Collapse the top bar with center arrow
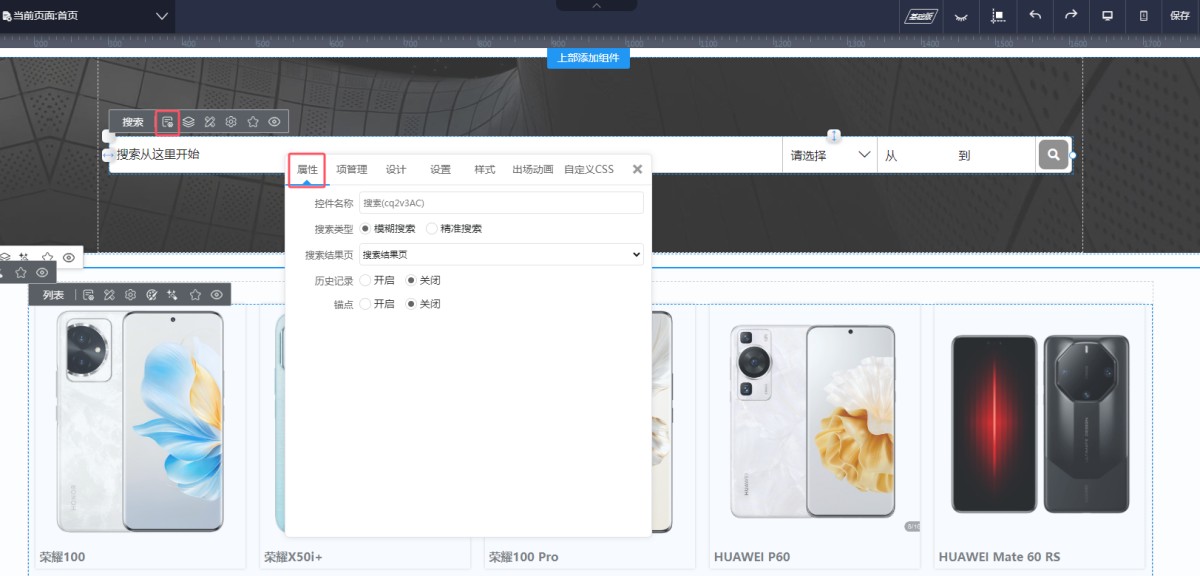The width and height of the screenshot is (1200, 576). coord(597,5)
